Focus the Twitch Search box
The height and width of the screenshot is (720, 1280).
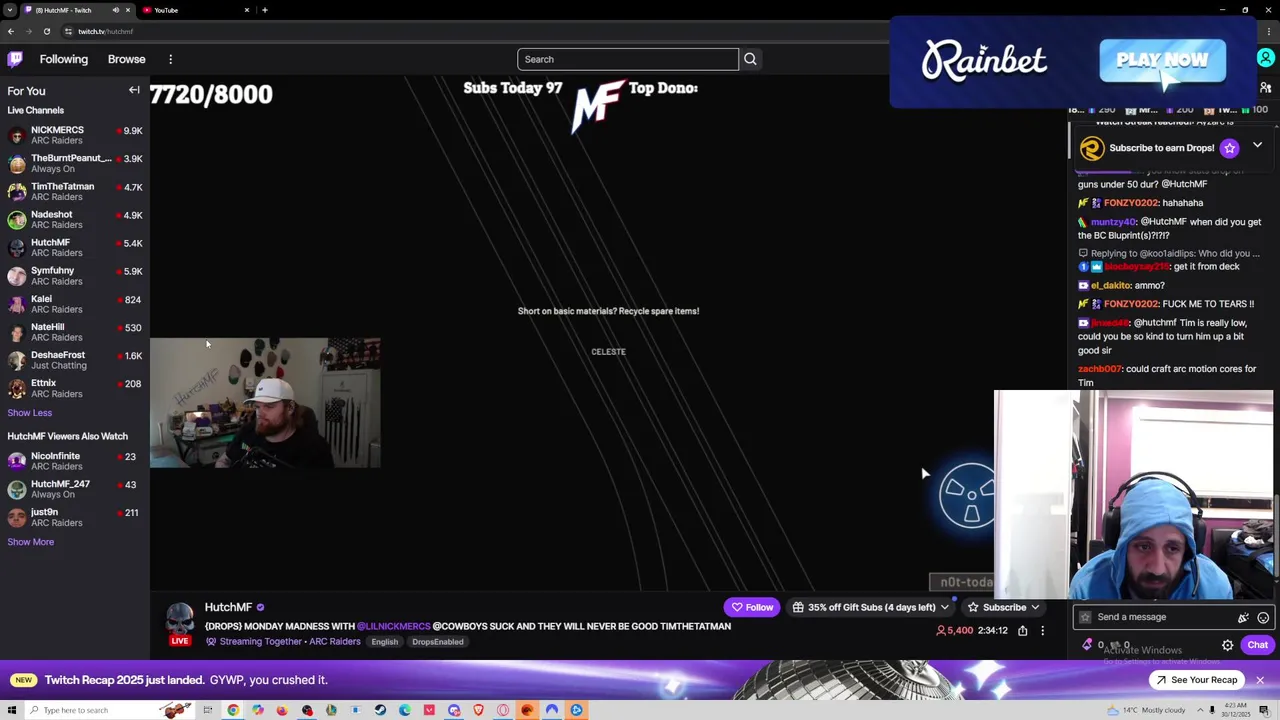point(628,59)
